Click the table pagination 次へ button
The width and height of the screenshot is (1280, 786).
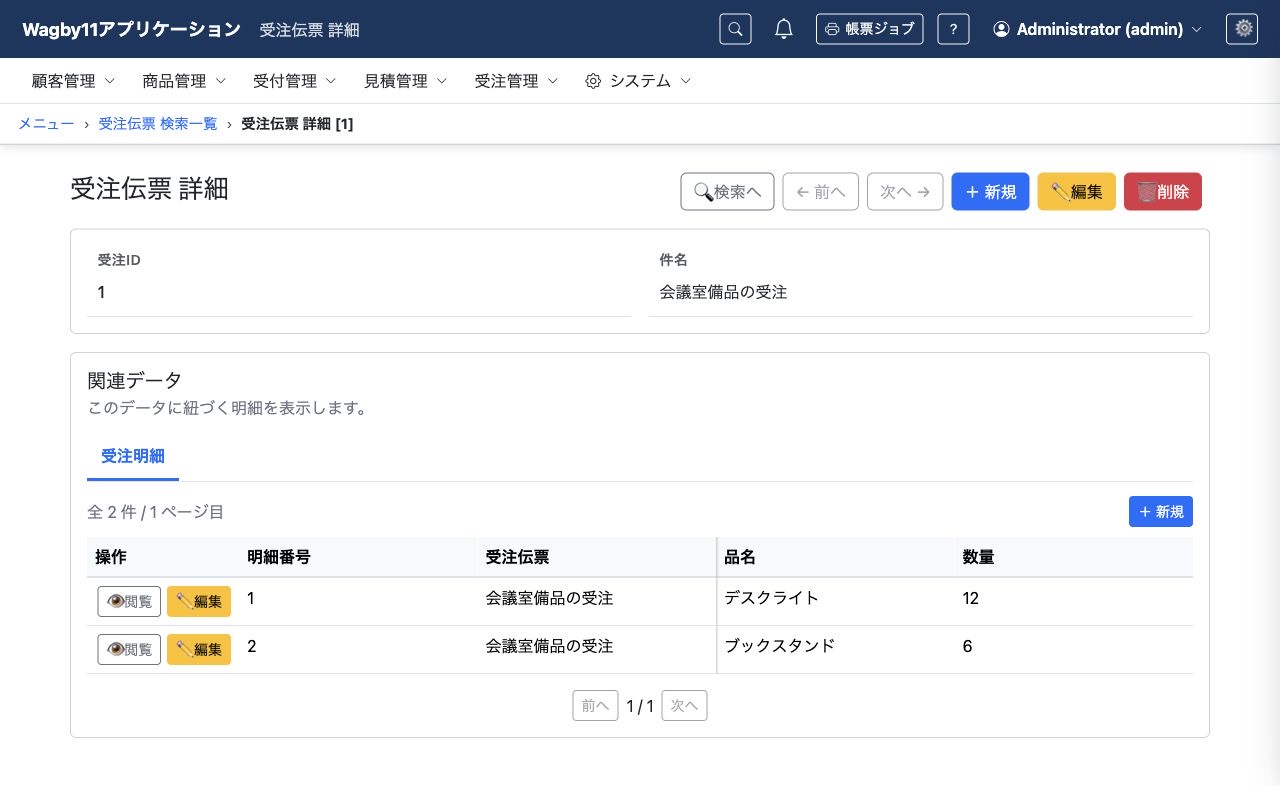(685, 706)
